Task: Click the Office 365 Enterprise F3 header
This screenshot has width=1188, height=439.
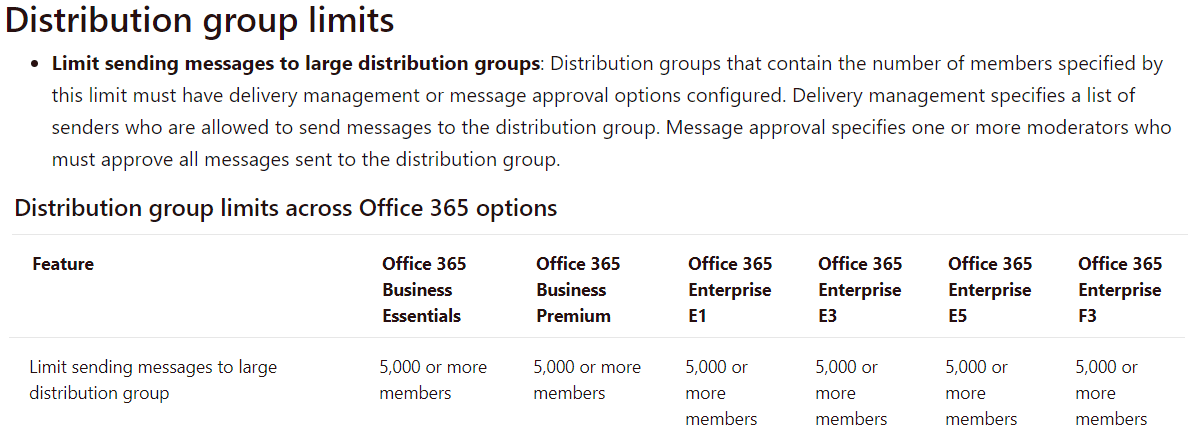Action: 1120,290
